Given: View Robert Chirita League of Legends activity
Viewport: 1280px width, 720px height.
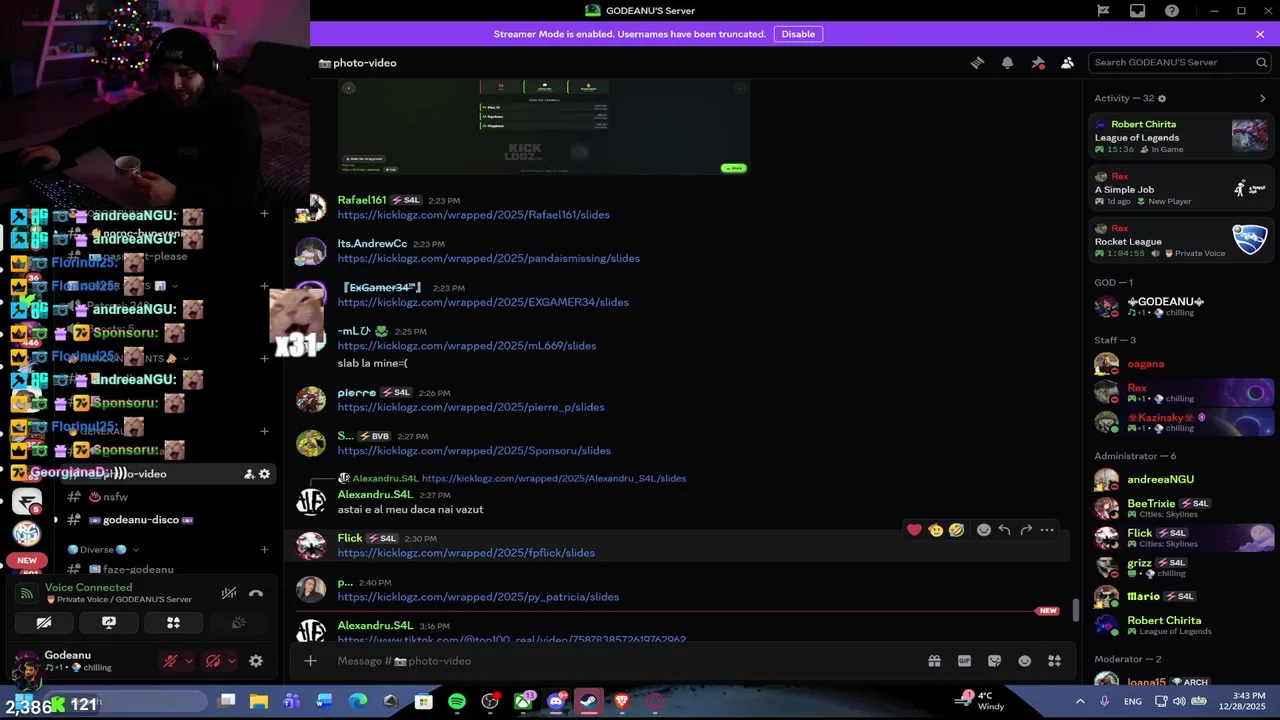Looking at the screenshot, I should (1181, 136).
